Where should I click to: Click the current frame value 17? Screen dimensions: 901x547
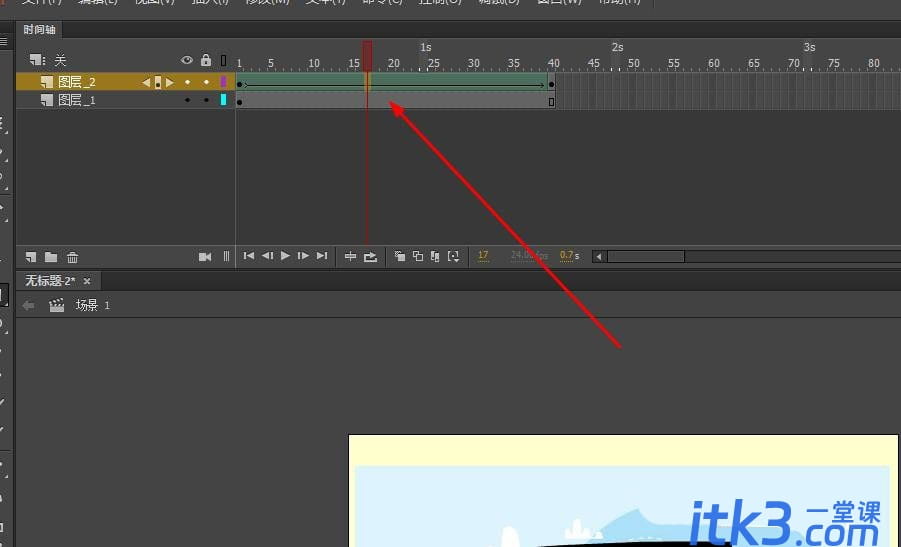[483, 255]
